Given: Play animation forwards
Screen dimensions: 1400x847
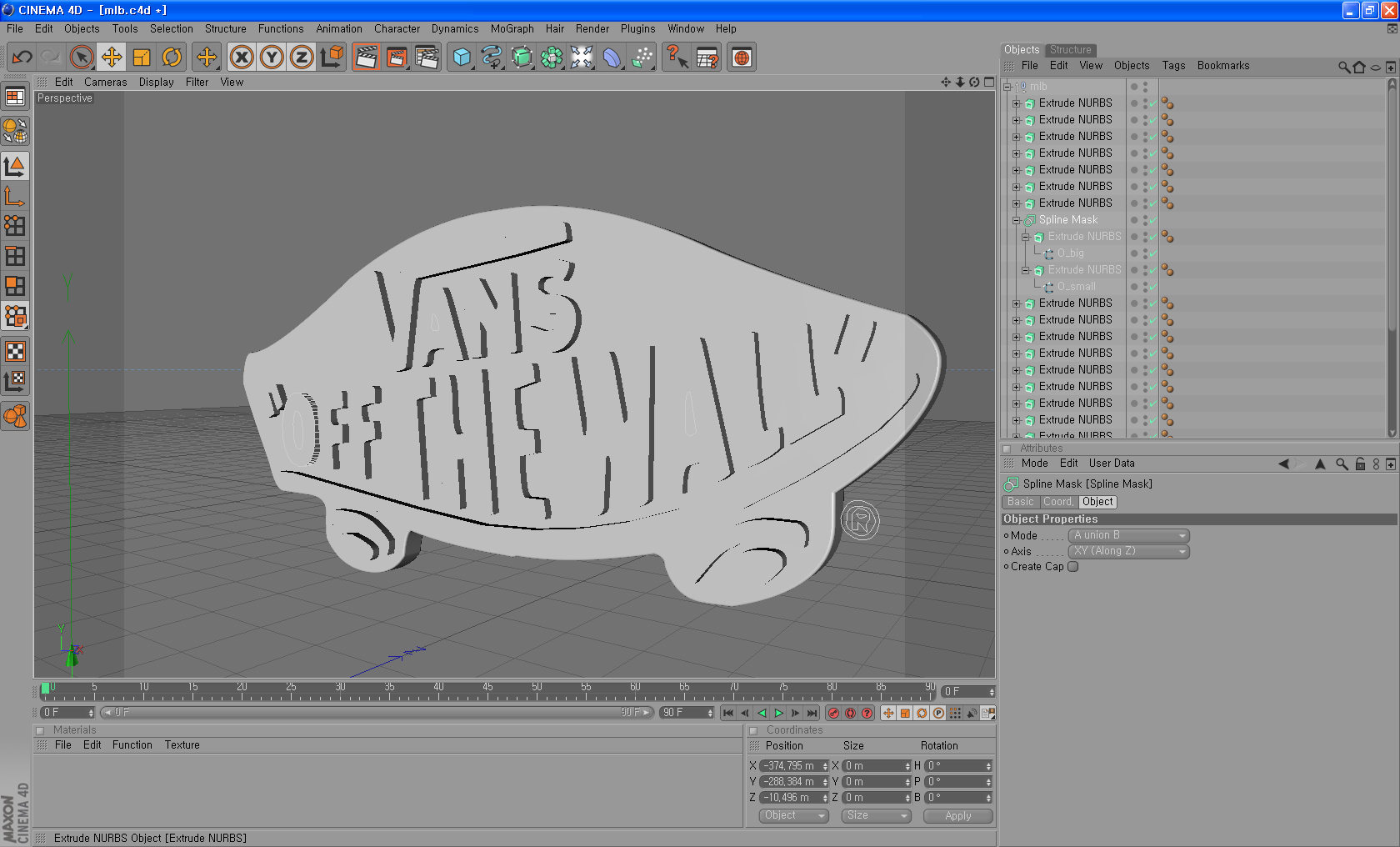Looking at the screenshot, I should click(x=778, y=713).
